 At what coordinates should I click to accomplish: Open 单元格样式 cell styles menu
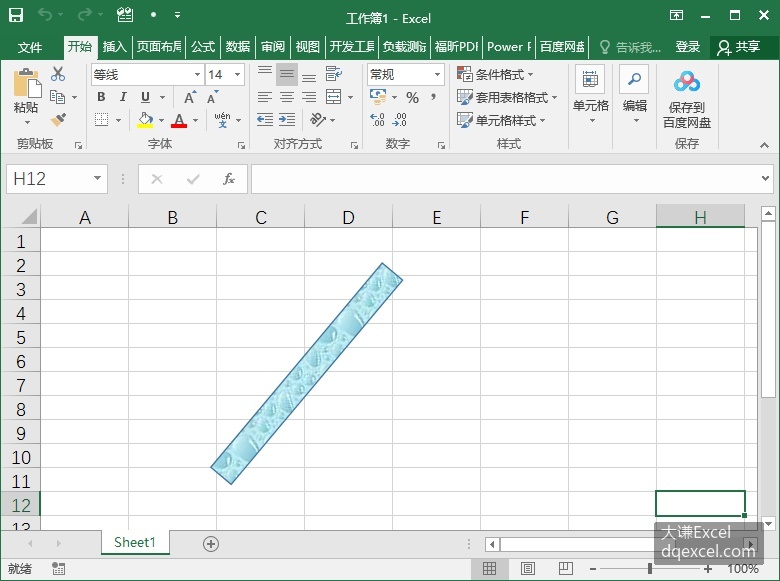coord(501,120)
